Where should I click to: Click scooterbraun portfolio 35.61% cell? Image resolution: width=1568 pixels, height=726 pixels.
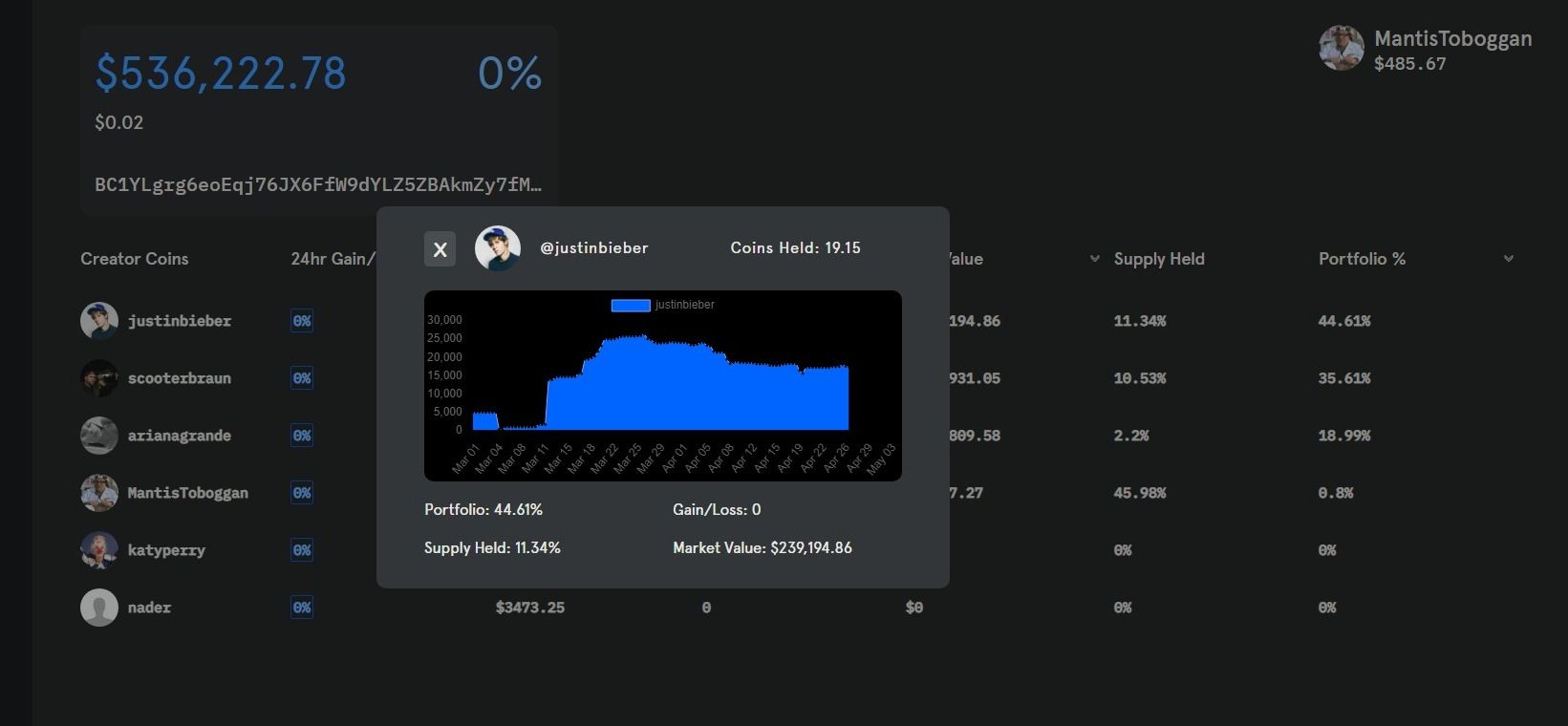coord(1344,378)
